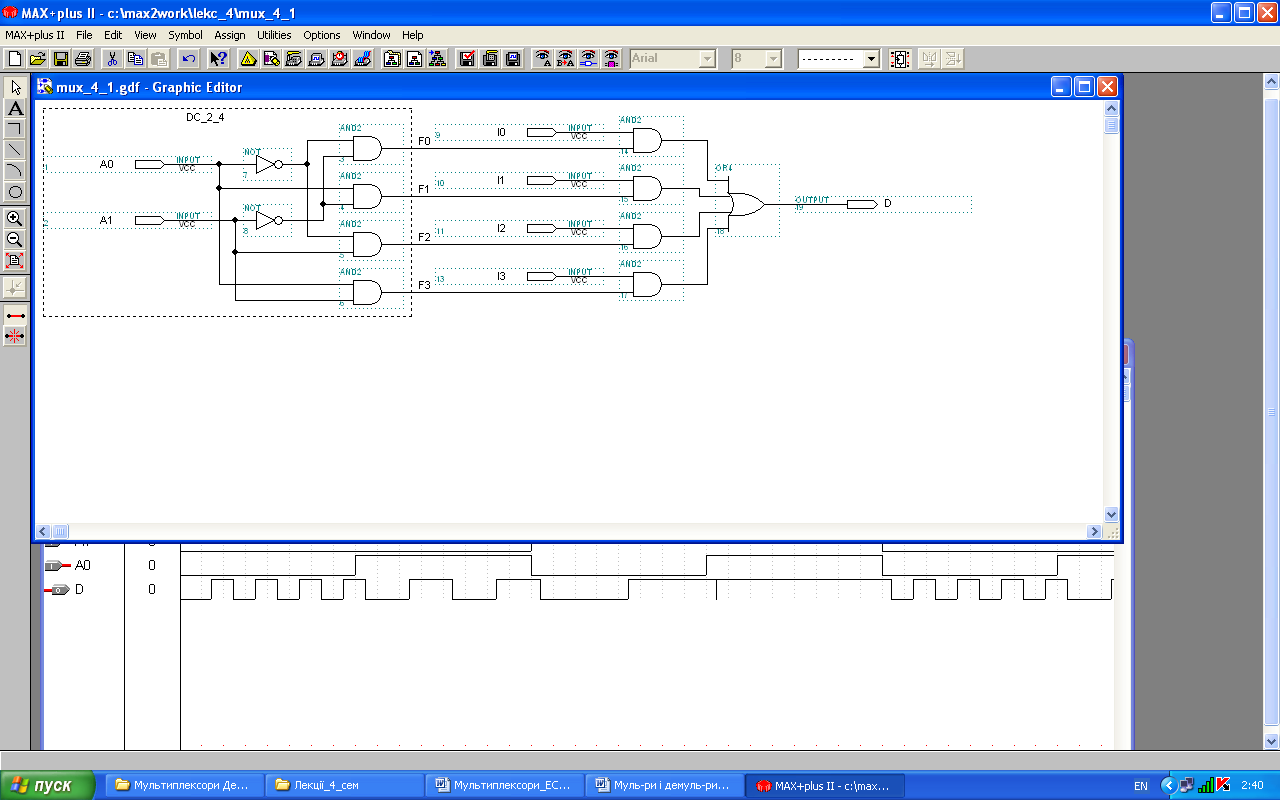Open the Symbol menu
Viewport: 1280px width, 800px height.
(x=185, y=35)
